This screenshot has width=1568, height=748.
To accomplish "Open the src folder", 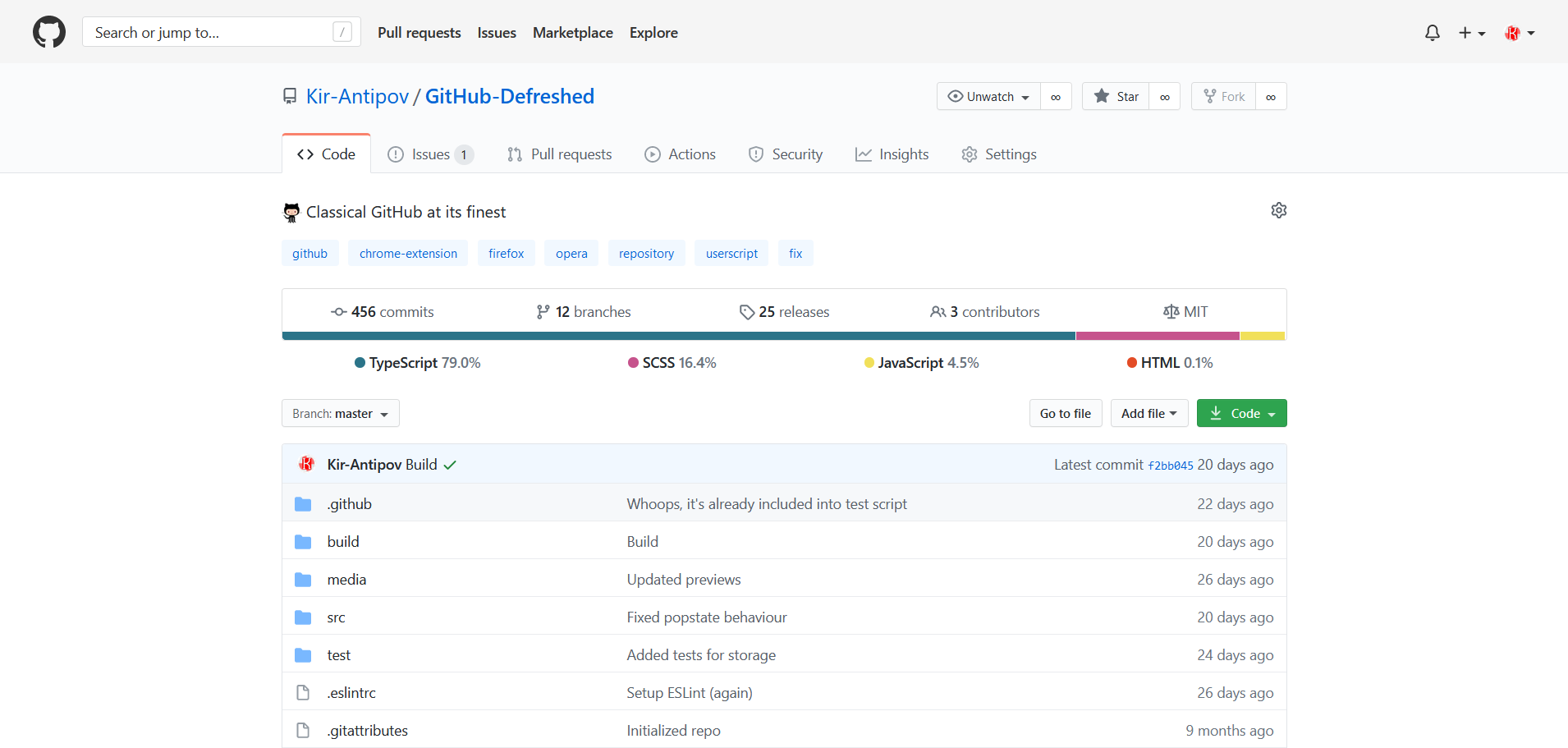I will click(336, 617).
